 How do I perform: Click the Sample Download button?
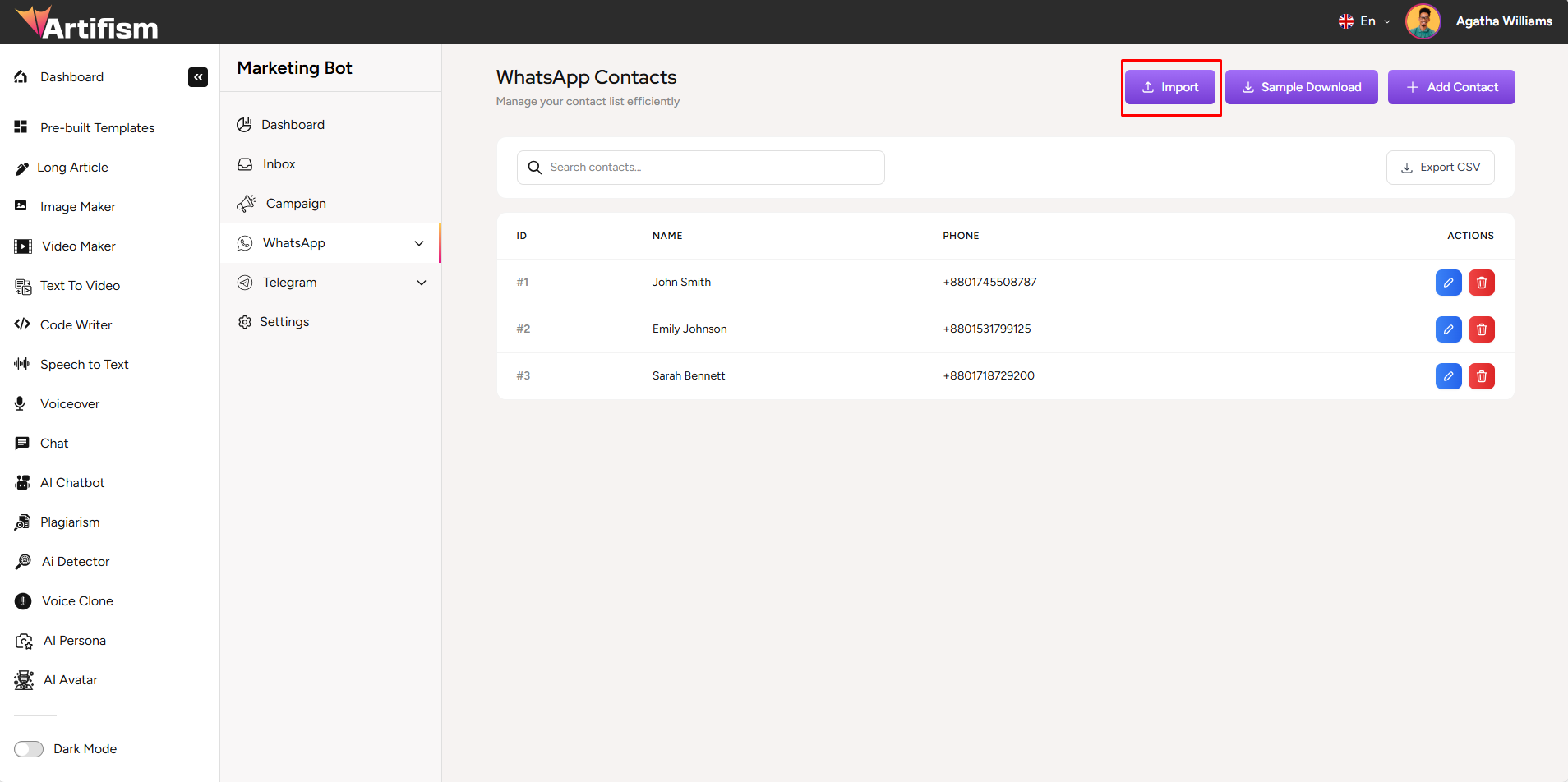[x=1301, y=86]
